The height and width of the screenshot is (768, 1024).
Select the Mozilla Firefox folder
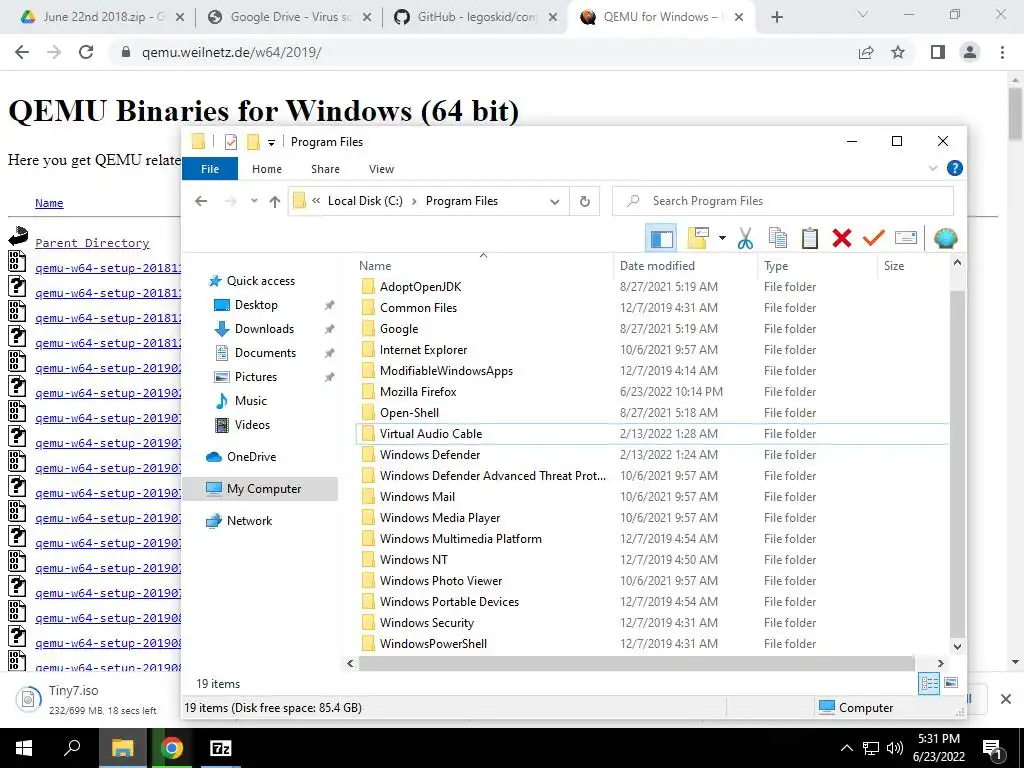point(418,392)
